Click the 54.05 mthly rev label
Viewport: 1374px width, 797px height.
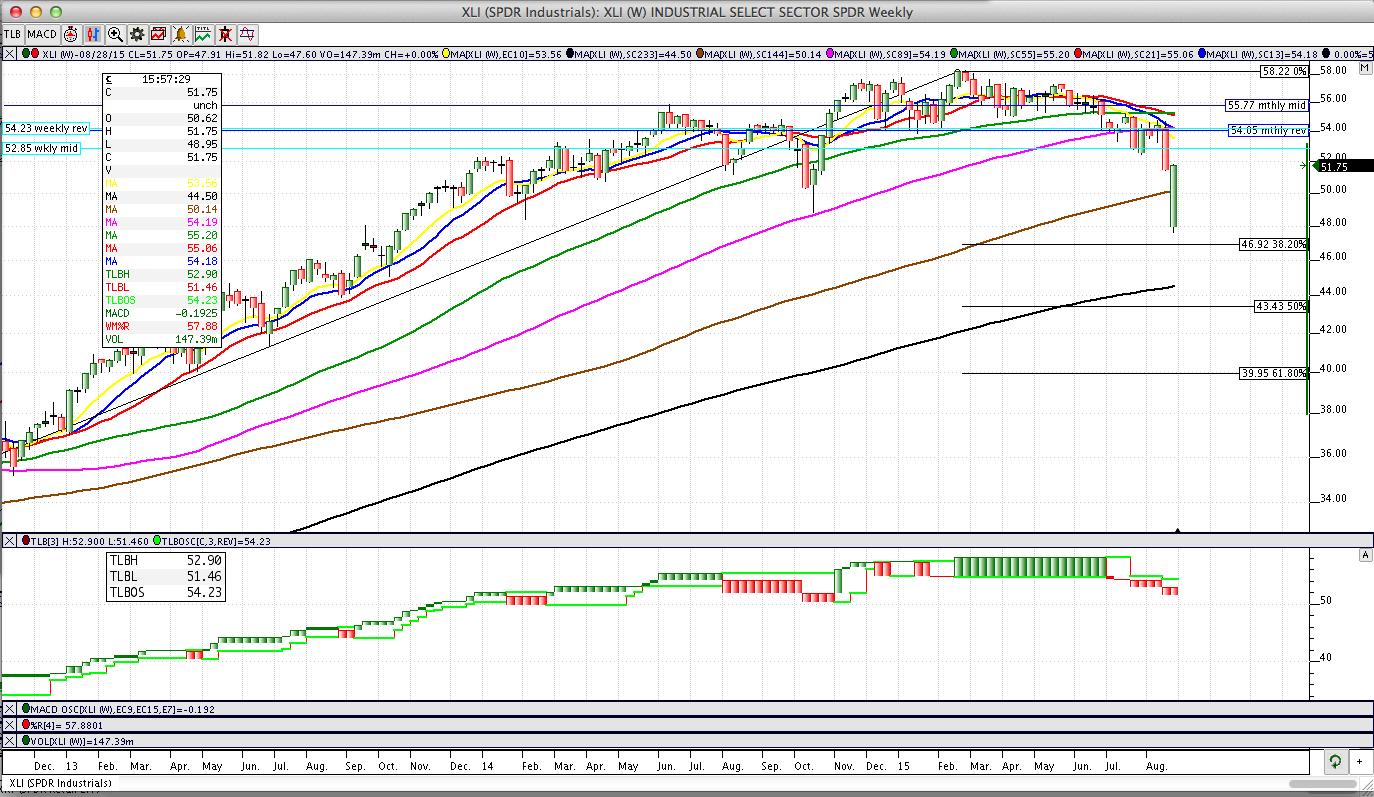coord(1267,130)
